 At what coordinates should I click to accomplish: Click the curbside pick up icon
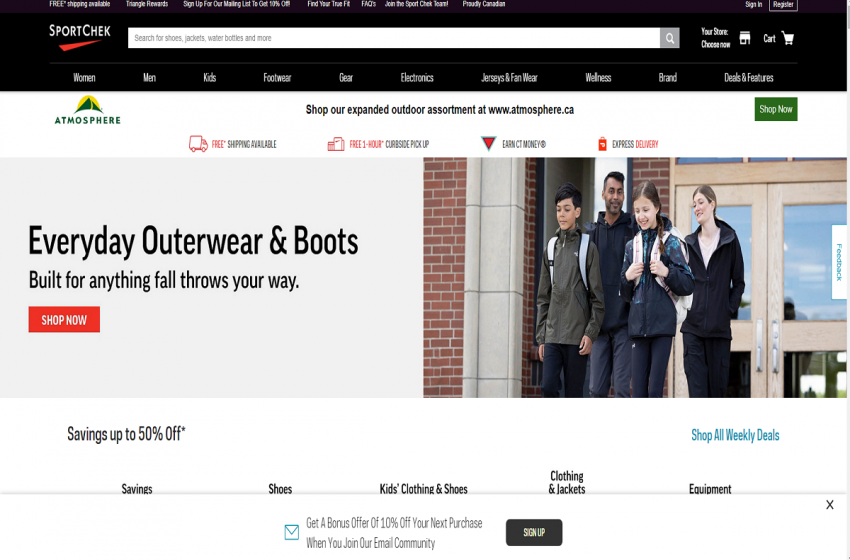[x=336, y=144]
